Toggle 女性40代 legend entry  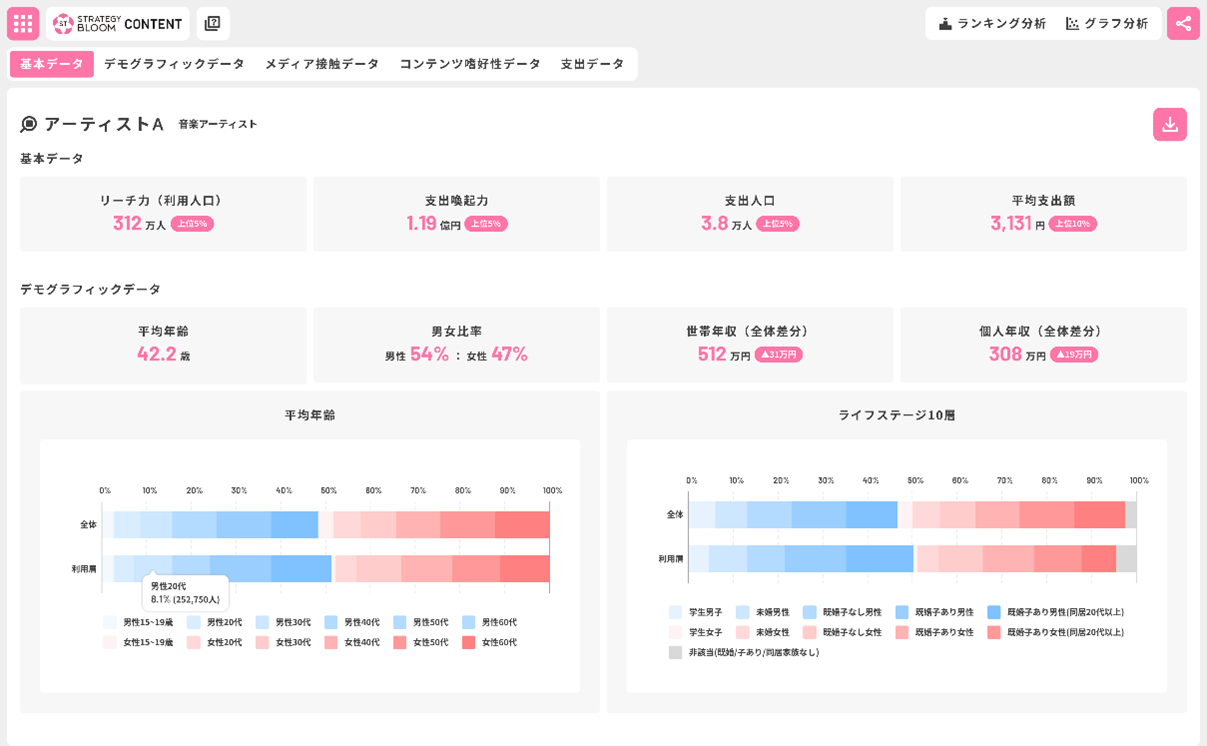point(352,642)
